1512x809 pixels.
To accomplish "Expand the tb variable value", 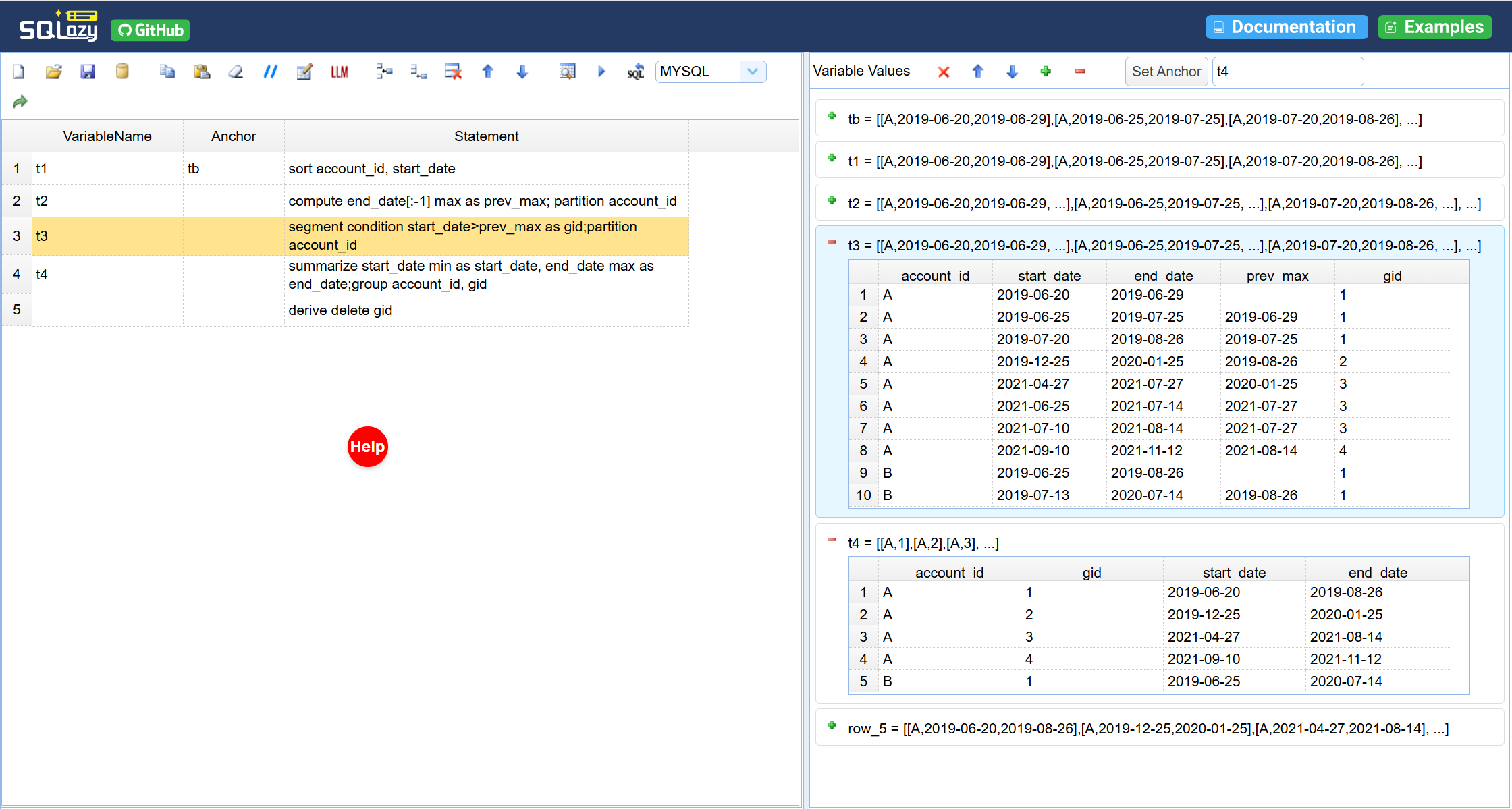I will click(x=832, y=117).
